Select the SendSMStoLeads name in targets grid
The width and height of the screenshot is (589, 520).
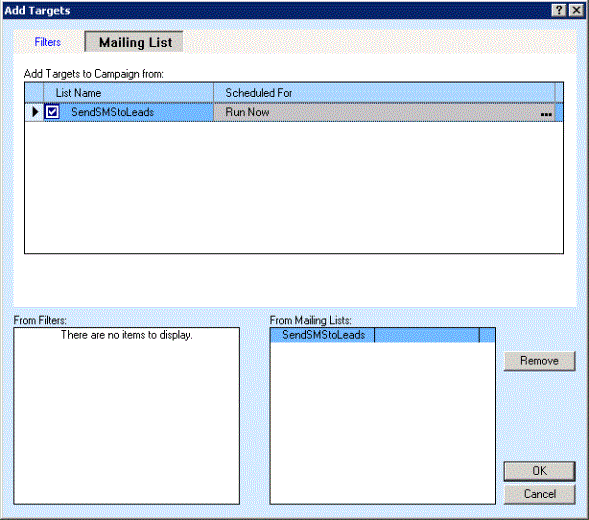point(112,112)
